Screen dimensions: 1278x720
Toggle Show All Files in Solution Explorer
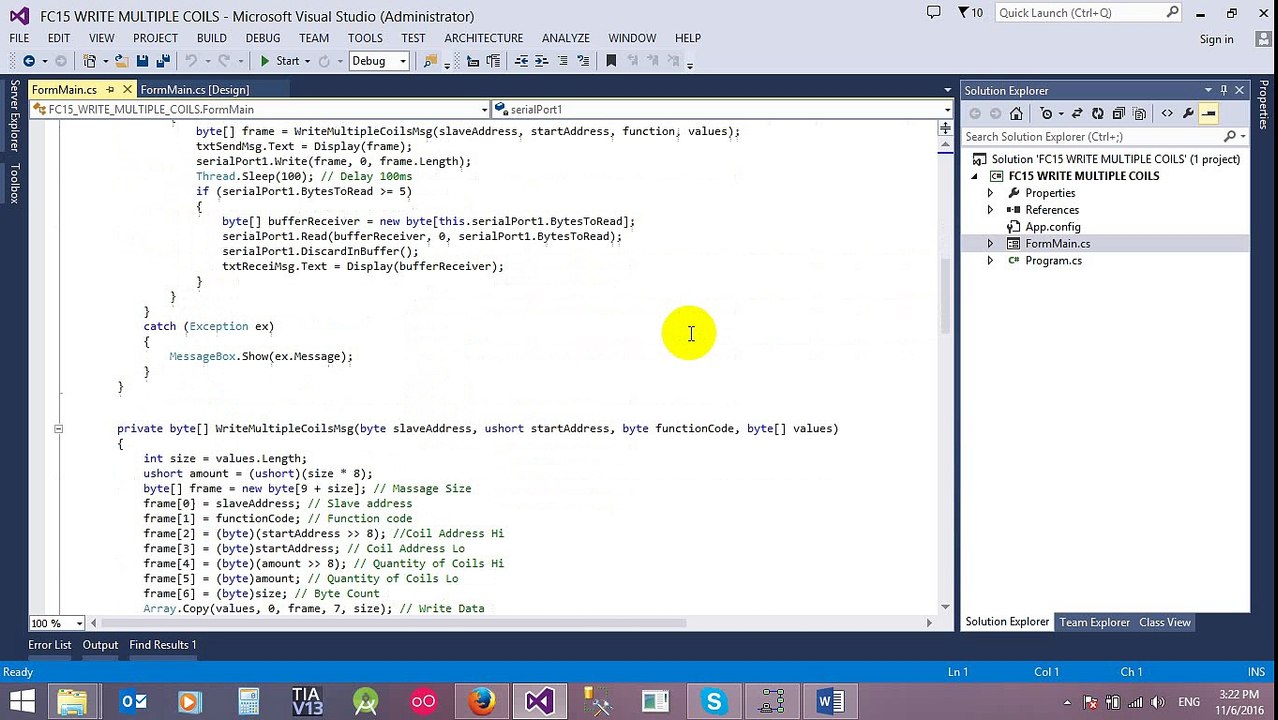[x=1139, y=114]
